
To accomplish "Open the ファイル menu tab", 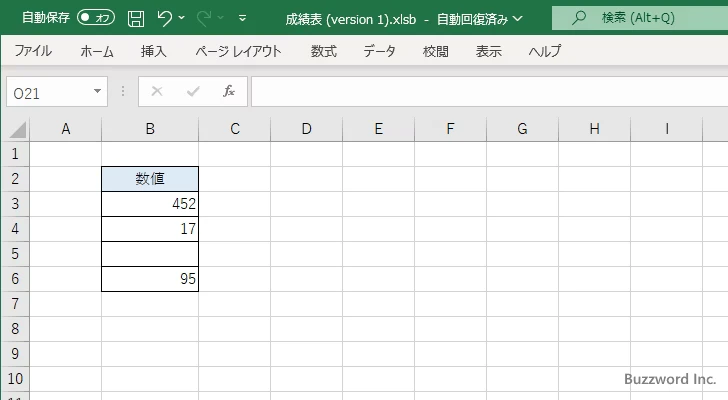I will pyautogui.click(x=33, y=51).
